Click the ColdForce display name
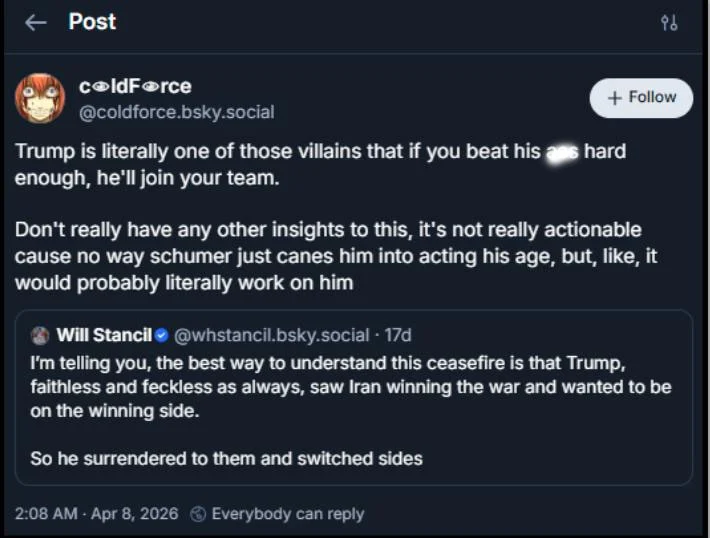710x538 pixels. coord(135,86)
